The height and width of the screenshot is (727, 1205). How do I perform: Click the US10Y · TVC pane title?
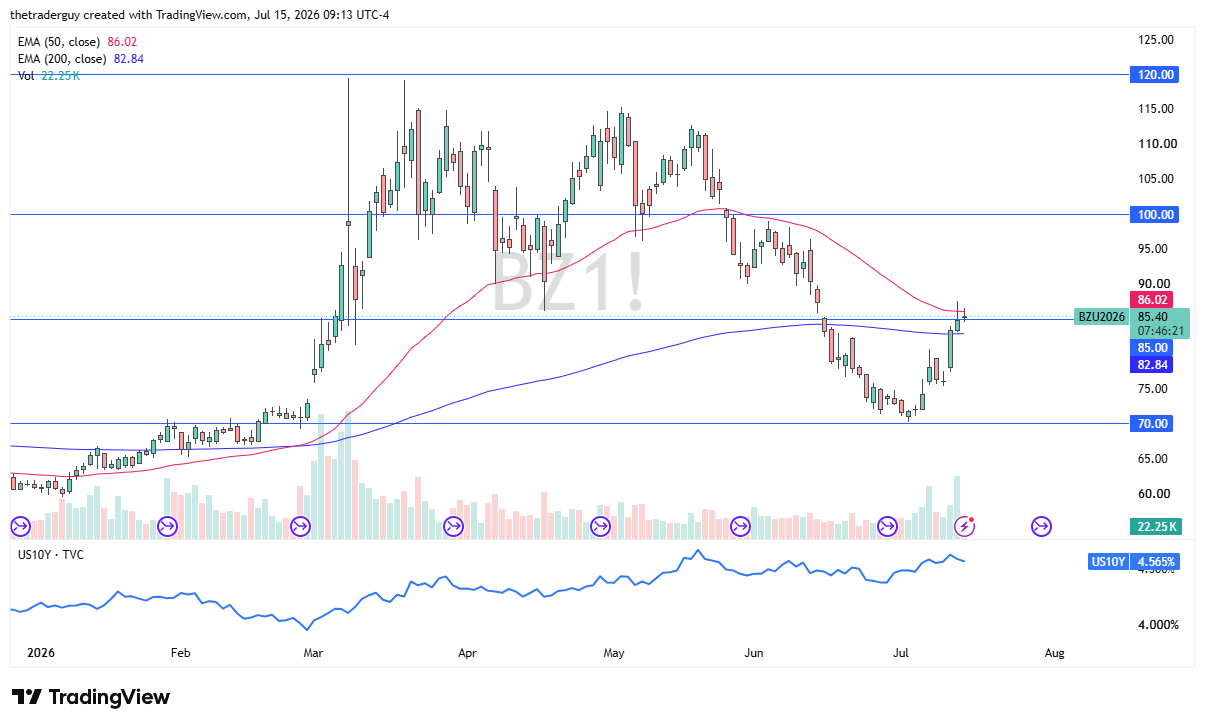click(x=52, y=553)
